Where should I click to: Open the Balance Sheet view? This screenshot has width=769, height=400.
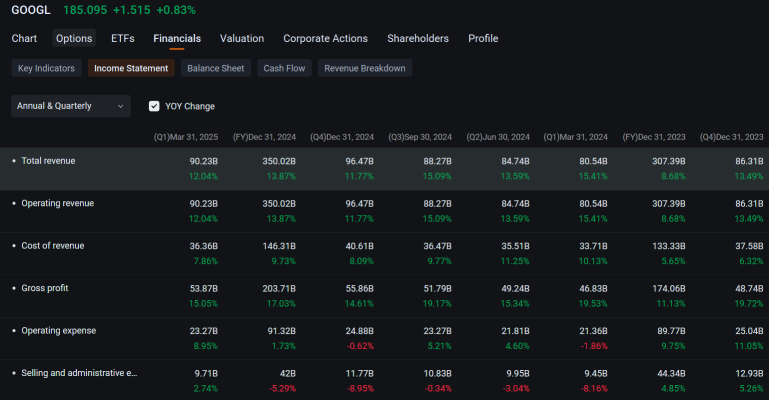click(x=215, y=68)
